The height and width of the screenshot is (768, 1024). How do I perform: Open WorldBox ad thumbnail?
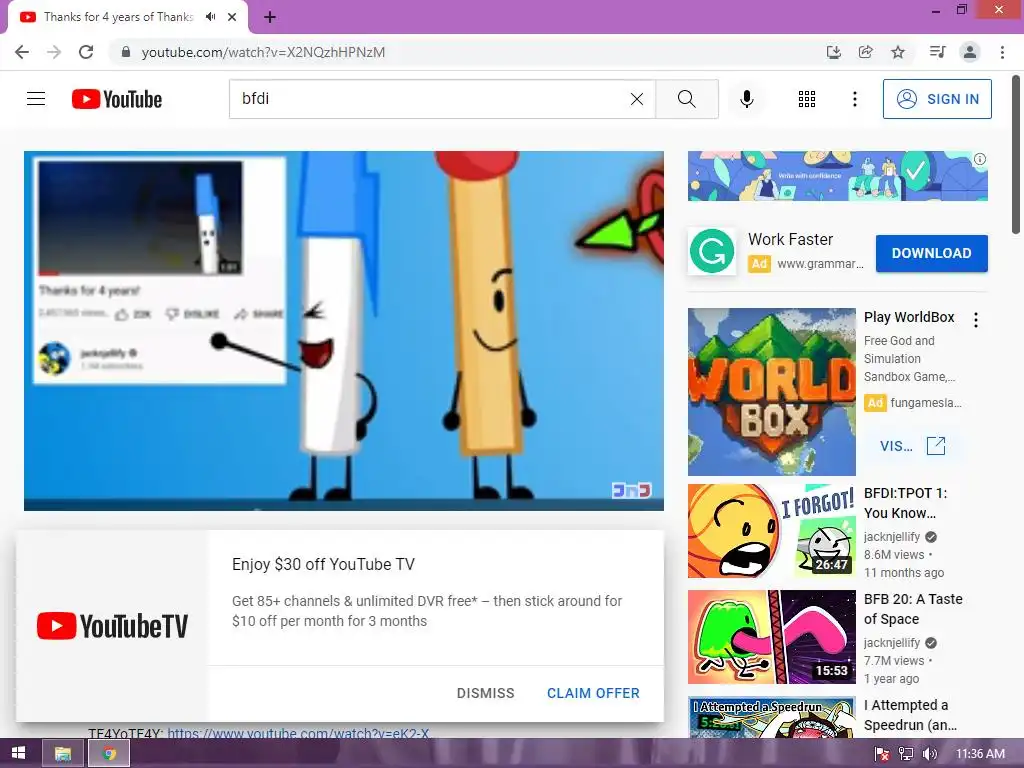pos(771,392)
